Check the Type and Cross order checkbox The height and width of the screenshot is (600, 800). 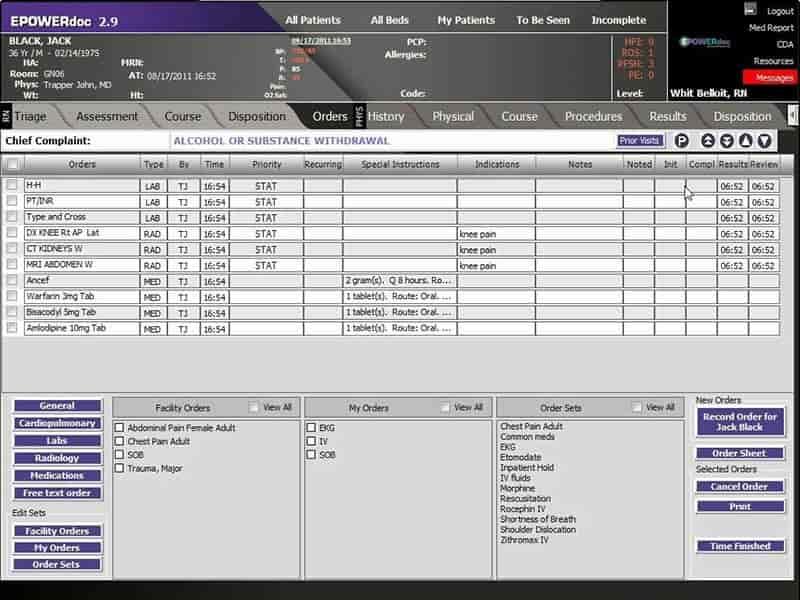click(x=12, y=217)
